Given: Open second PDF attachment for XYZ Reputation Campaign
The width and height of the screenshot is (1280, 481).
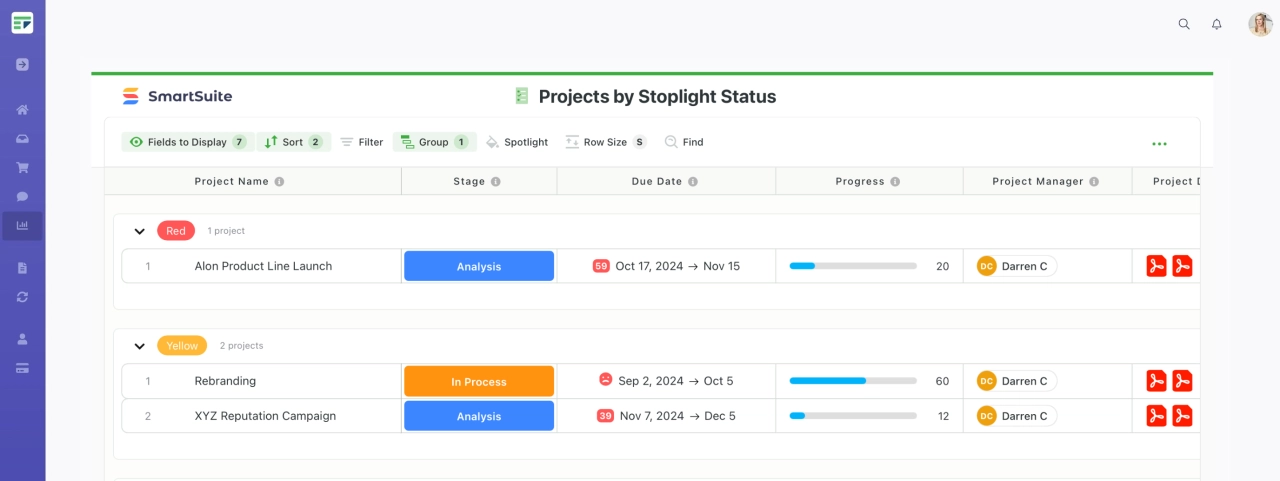Looking at the screenshot, I should pyautogui.click(x=1182, y=416).
